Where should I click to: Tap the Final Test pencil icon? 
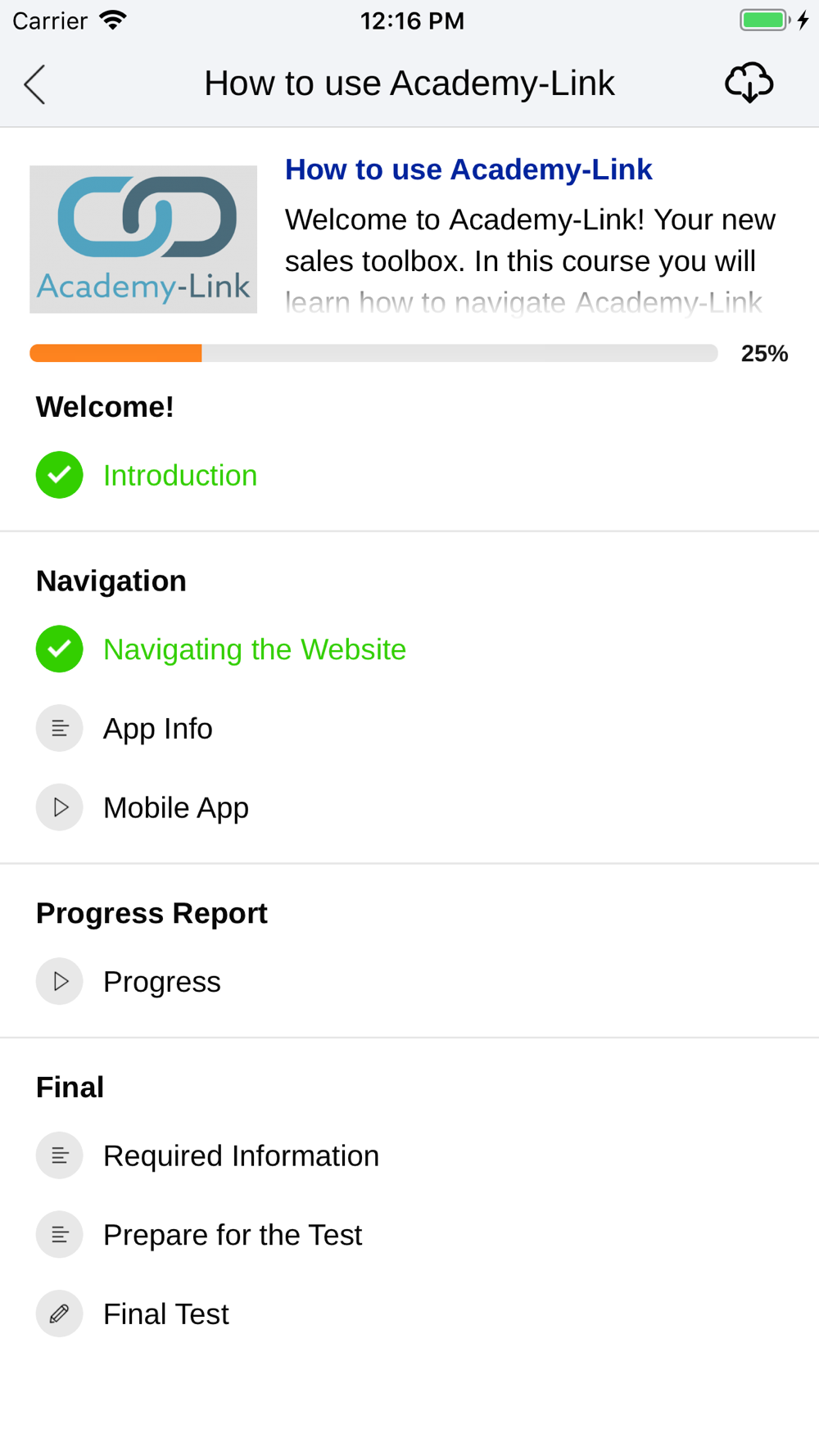pos(59,1314)
